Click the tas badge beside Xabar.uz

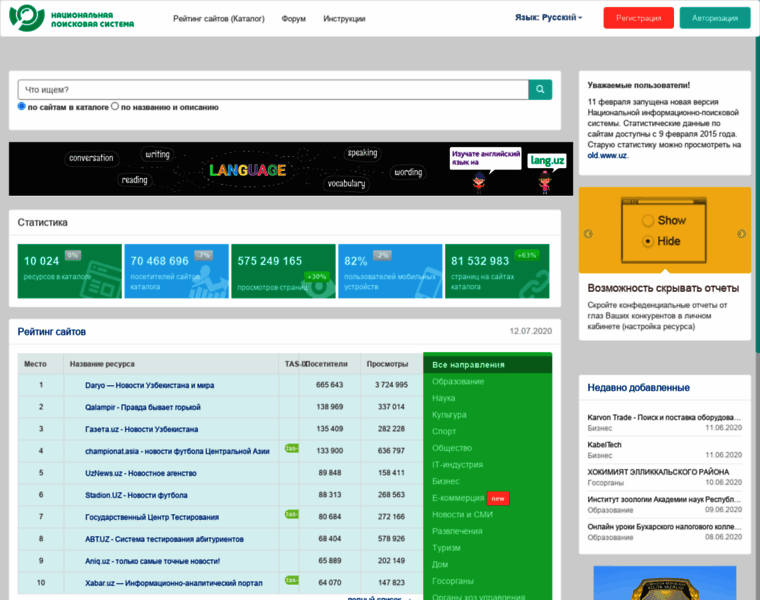click(x=292, y=580)
